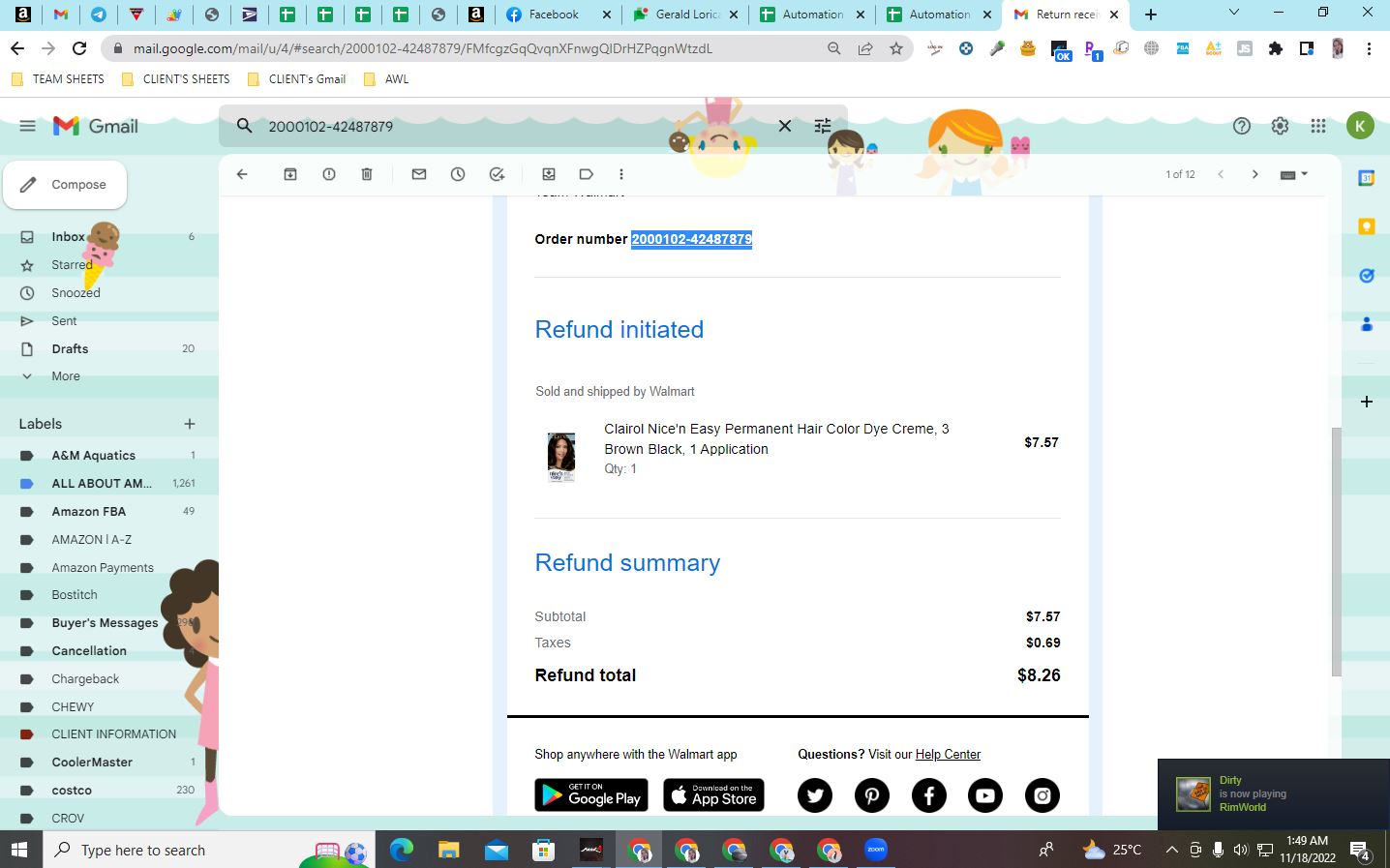Open Google Tasks side panel
Screen dimensions: 1390x868
tap(1367, 276)
